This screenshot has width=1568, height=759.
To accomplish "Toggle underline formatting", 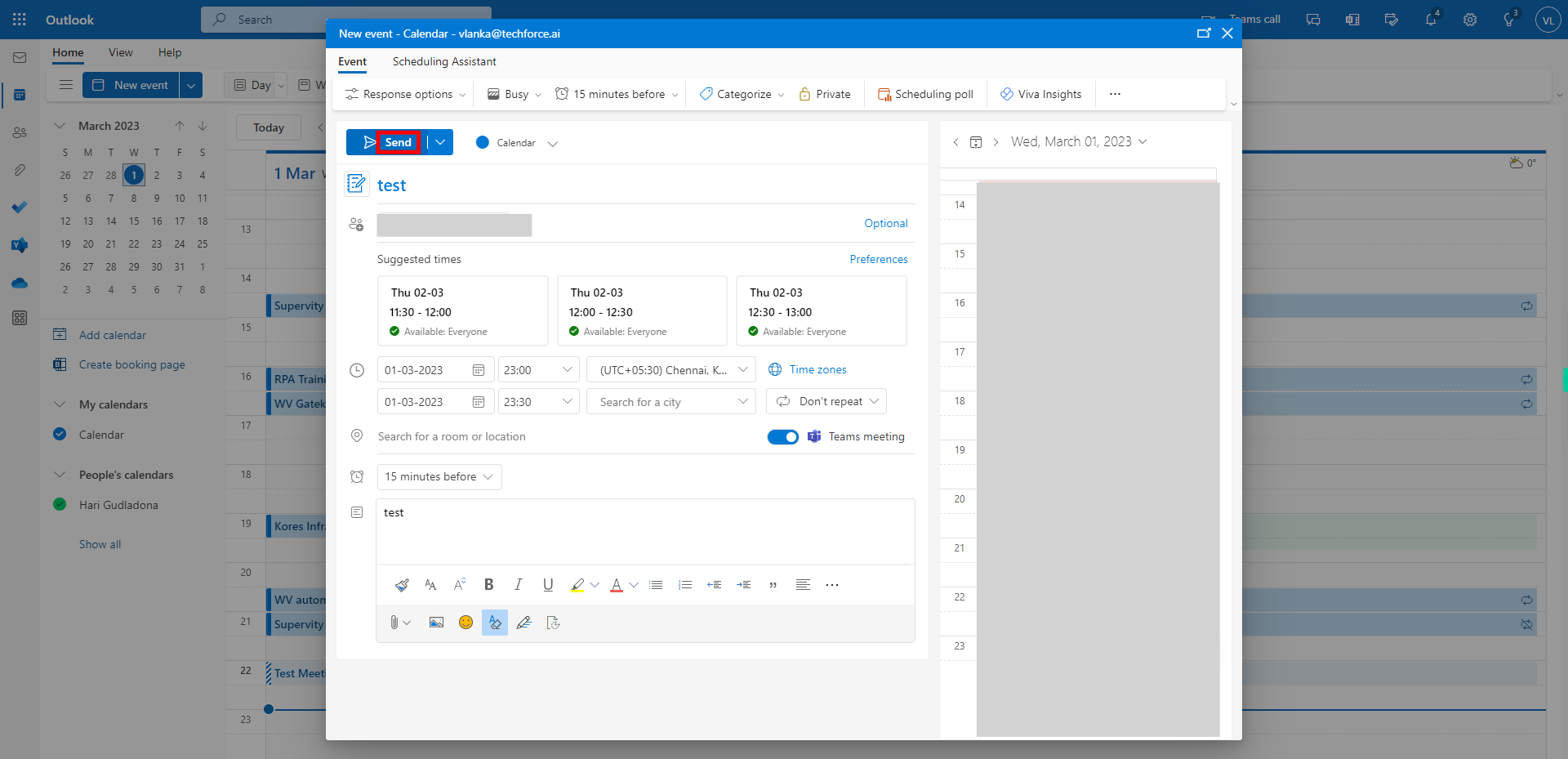I will [x=548, y=585].
